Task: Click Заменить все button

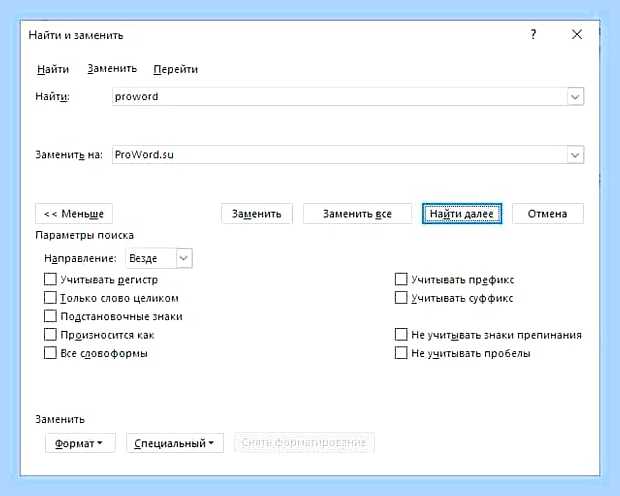Action: tap(357, 214)
